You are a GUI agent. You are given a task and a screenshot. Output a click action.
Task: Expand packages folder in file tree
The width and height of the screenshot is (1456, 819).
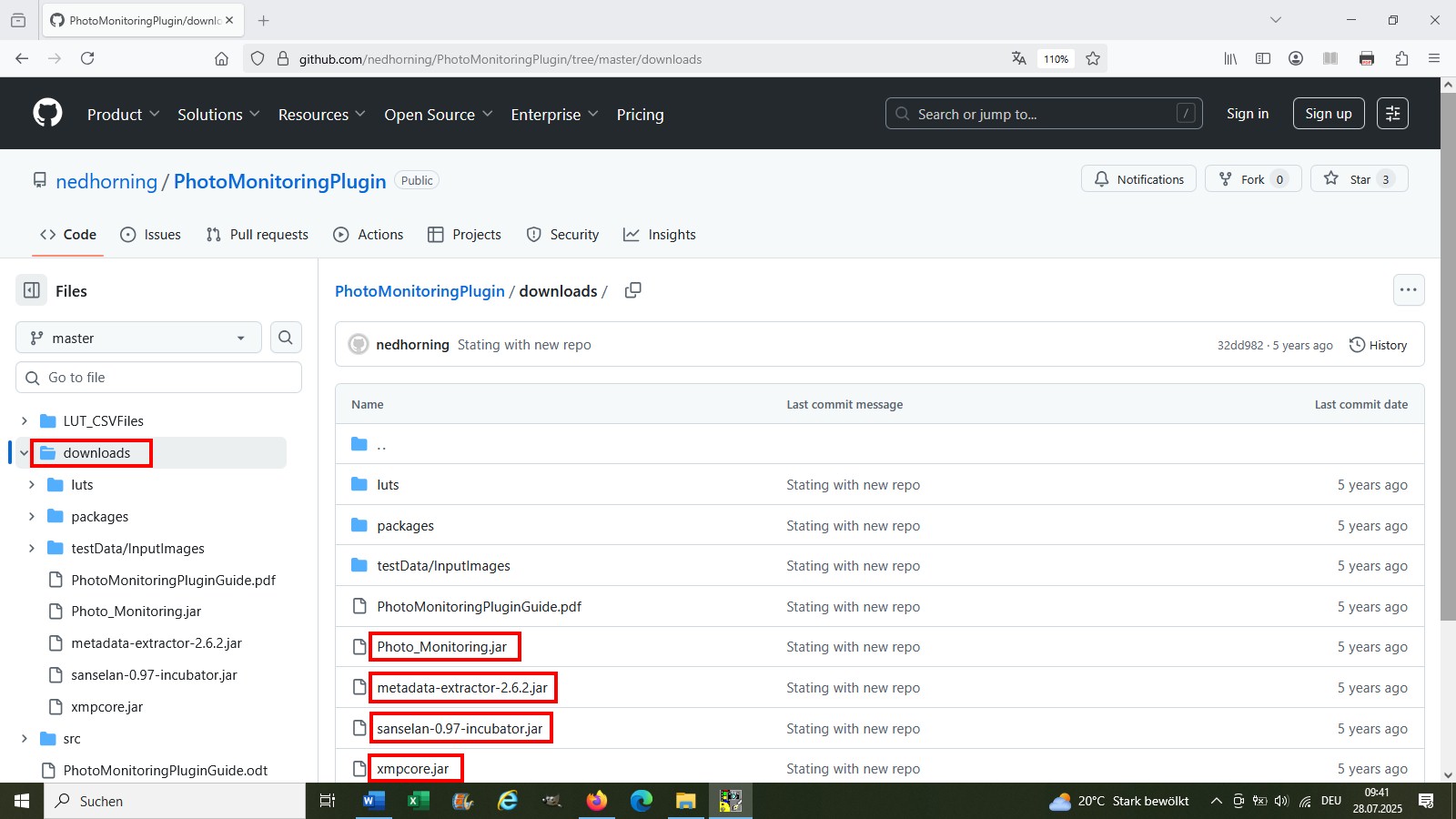tap(32, 516)
